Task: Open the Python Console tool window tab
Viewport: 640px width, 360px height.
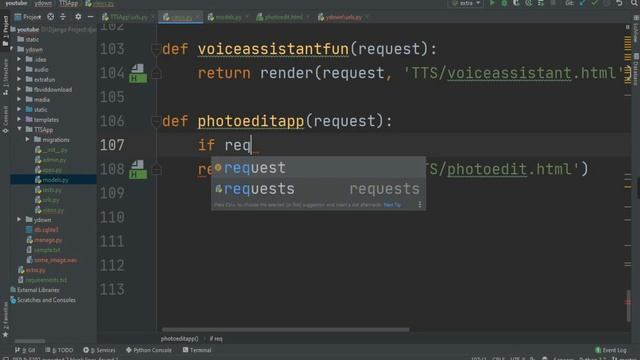Action: (149, 350)
